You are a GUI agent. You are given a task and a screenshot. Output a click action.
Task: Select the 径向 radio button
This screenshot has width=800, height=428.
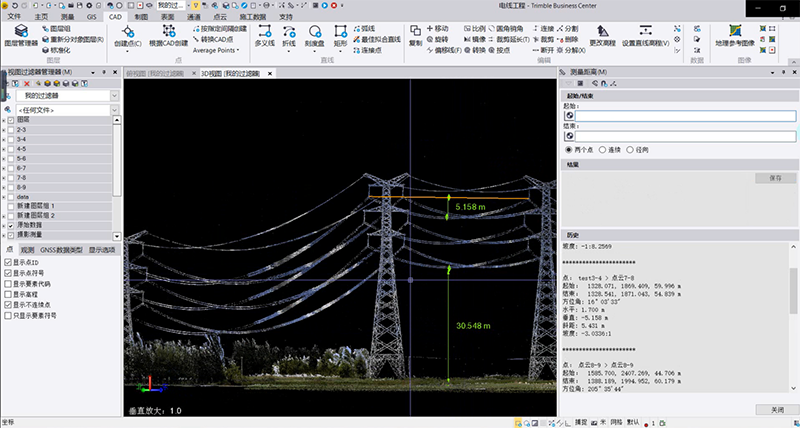pyautogui.click(x=630, y=150)
